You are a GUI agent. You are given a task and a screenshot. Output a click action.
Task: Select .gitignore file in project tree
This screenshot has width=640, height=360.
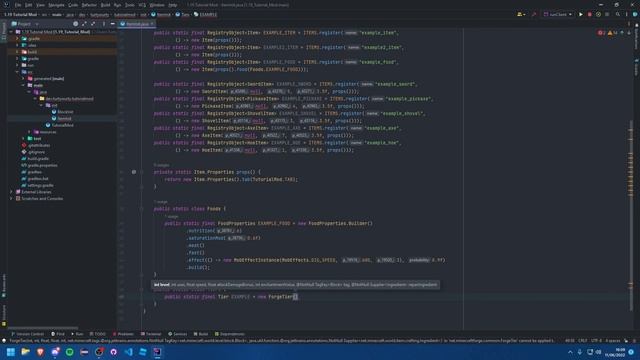click(33, 152)
